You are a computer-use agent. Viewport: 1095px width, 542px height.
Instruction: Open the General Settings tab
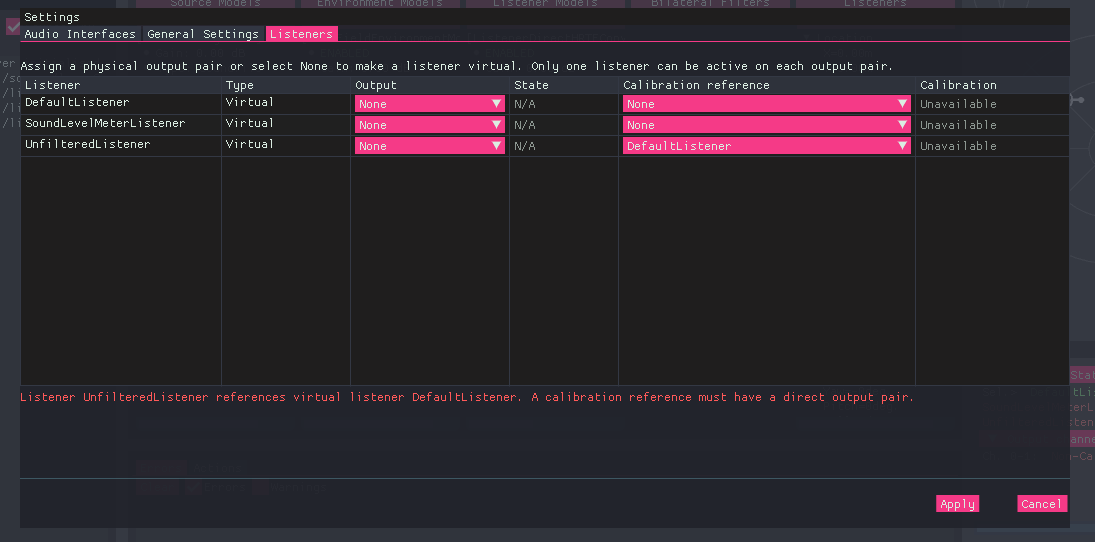pos(203,34)
